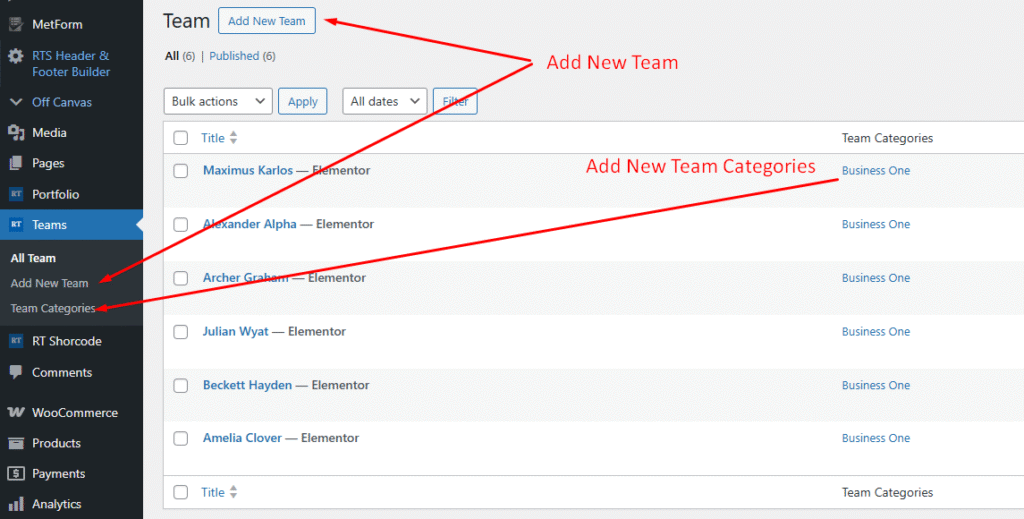Select the Julian Wyat row checkbox
Viewport: 1024px width, 519px height.
[181, 332]
